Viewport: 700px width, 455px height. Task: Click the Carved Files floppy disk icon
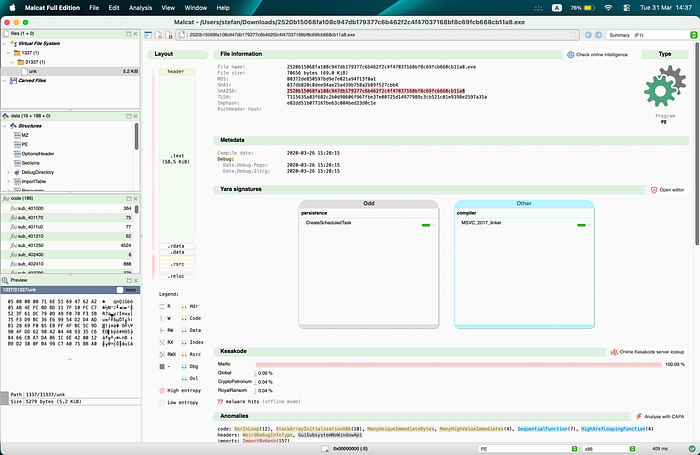point(13,80)
